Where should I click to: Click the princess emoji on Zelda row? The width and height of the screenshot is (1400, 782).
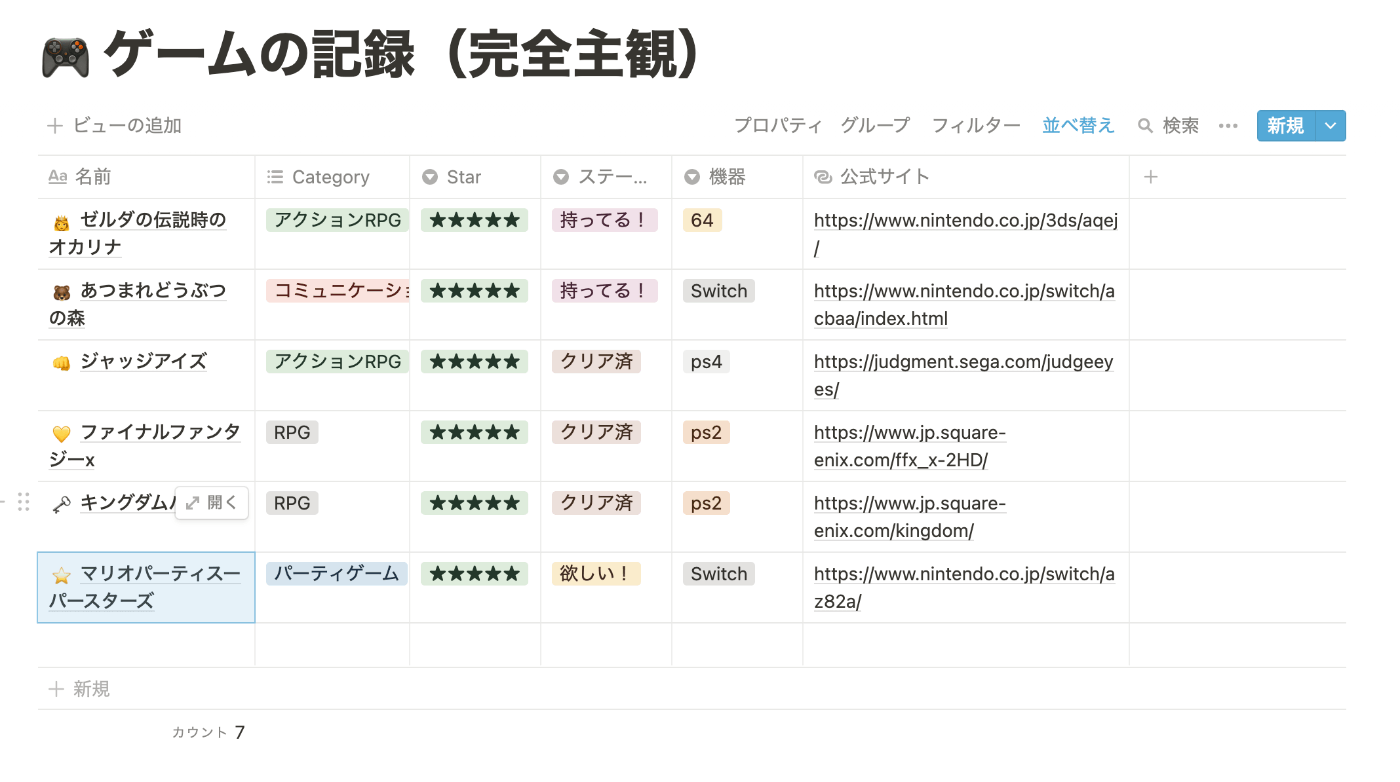pos(61,222)
